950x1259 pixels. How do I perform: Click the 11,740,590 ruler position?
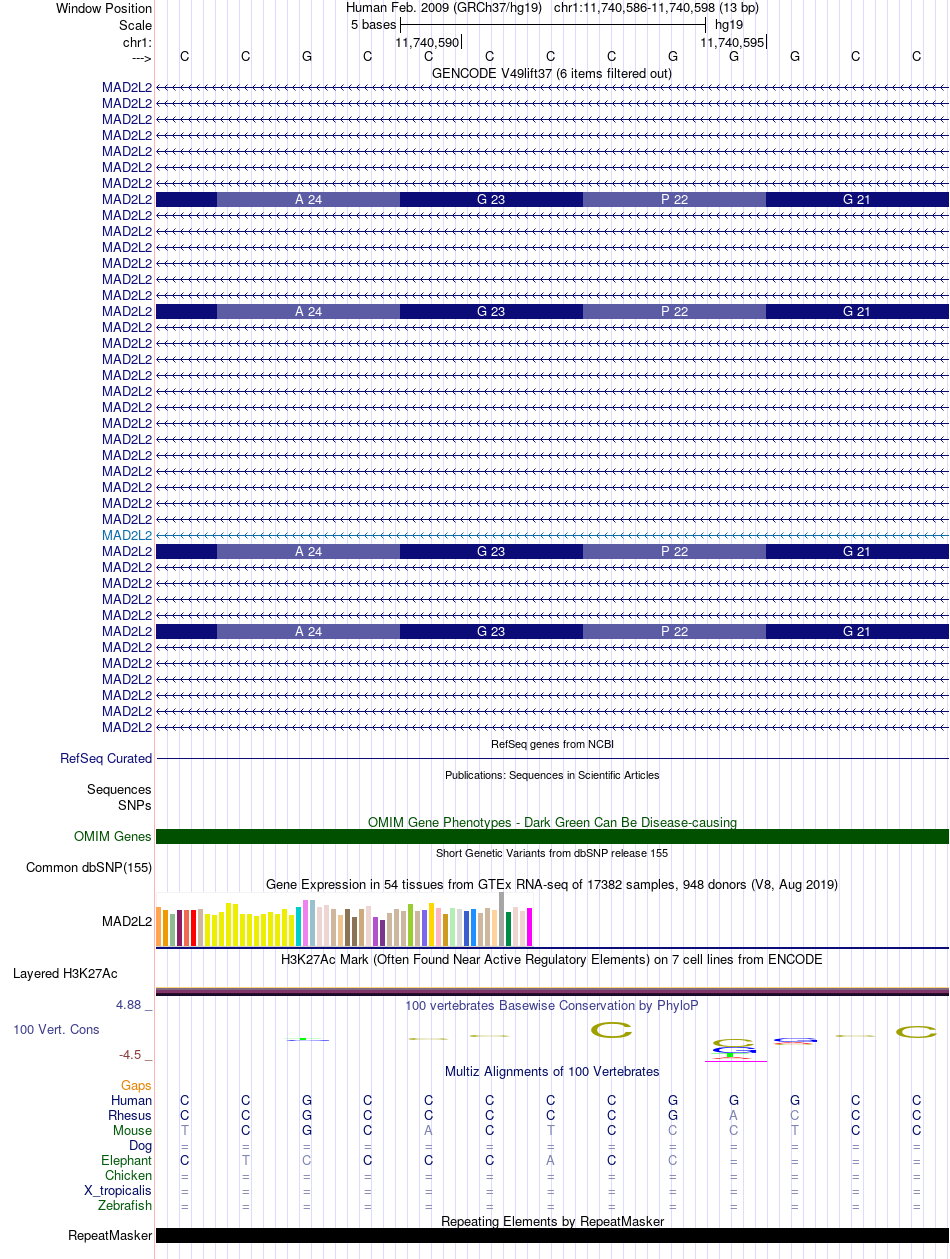tap(427, 43)
